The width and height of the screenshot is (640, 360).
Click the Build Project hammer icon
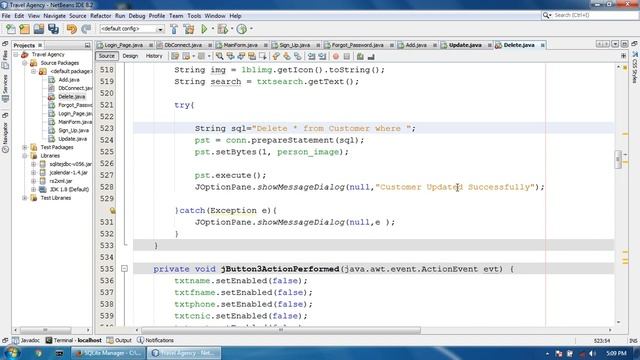point(174,29)
